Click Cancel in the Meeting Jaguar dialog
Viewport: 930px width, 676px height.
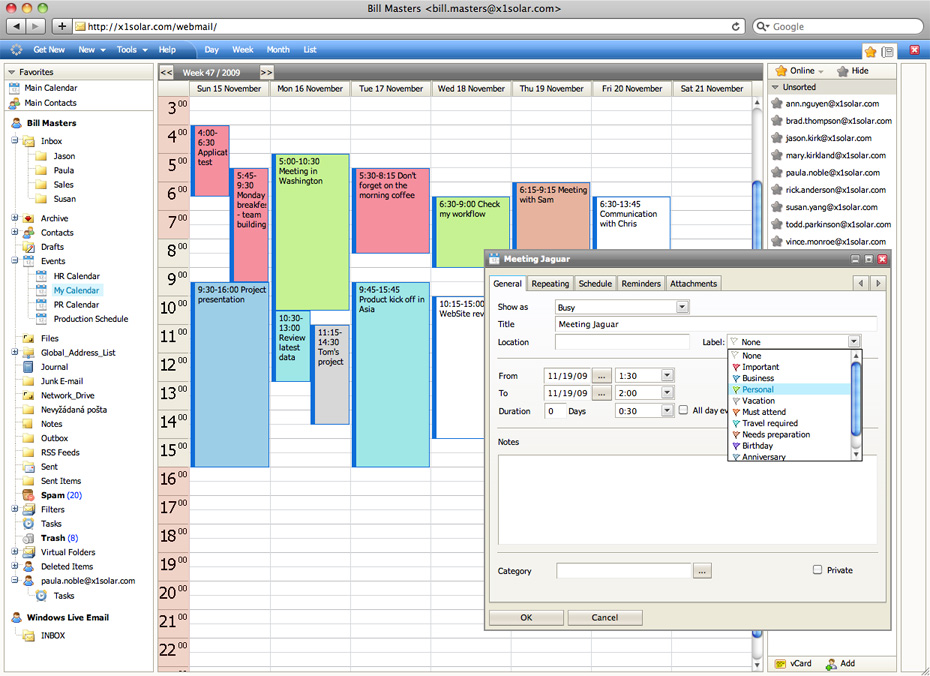point(604,618)
